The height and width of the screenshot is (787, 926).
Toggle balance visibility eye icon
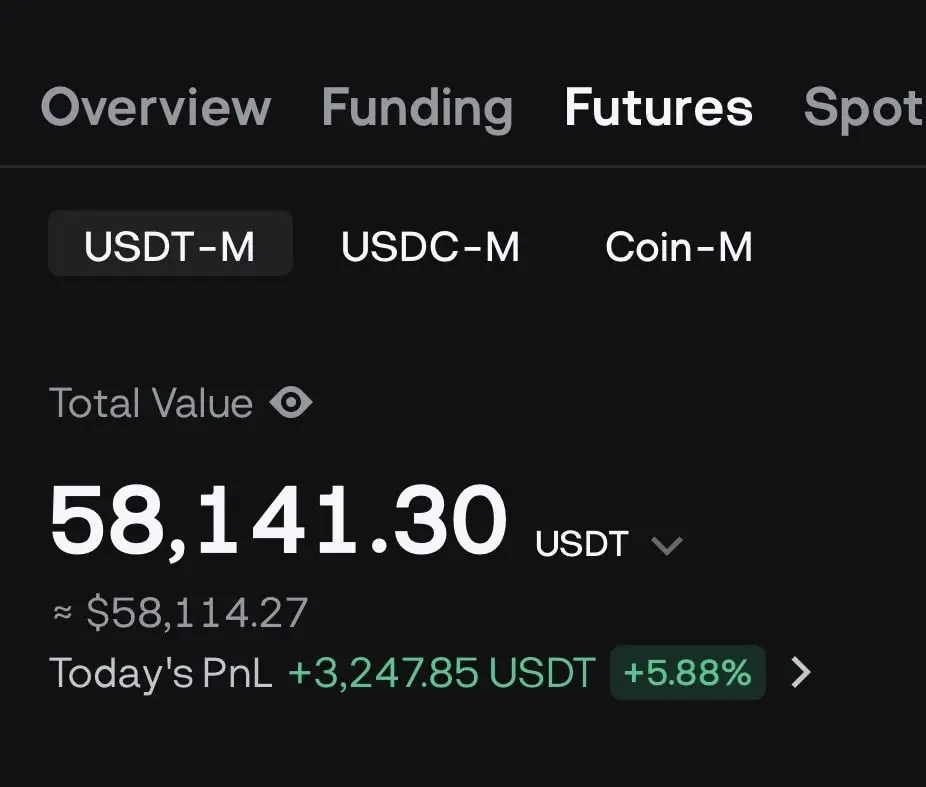tap(291, 403)
